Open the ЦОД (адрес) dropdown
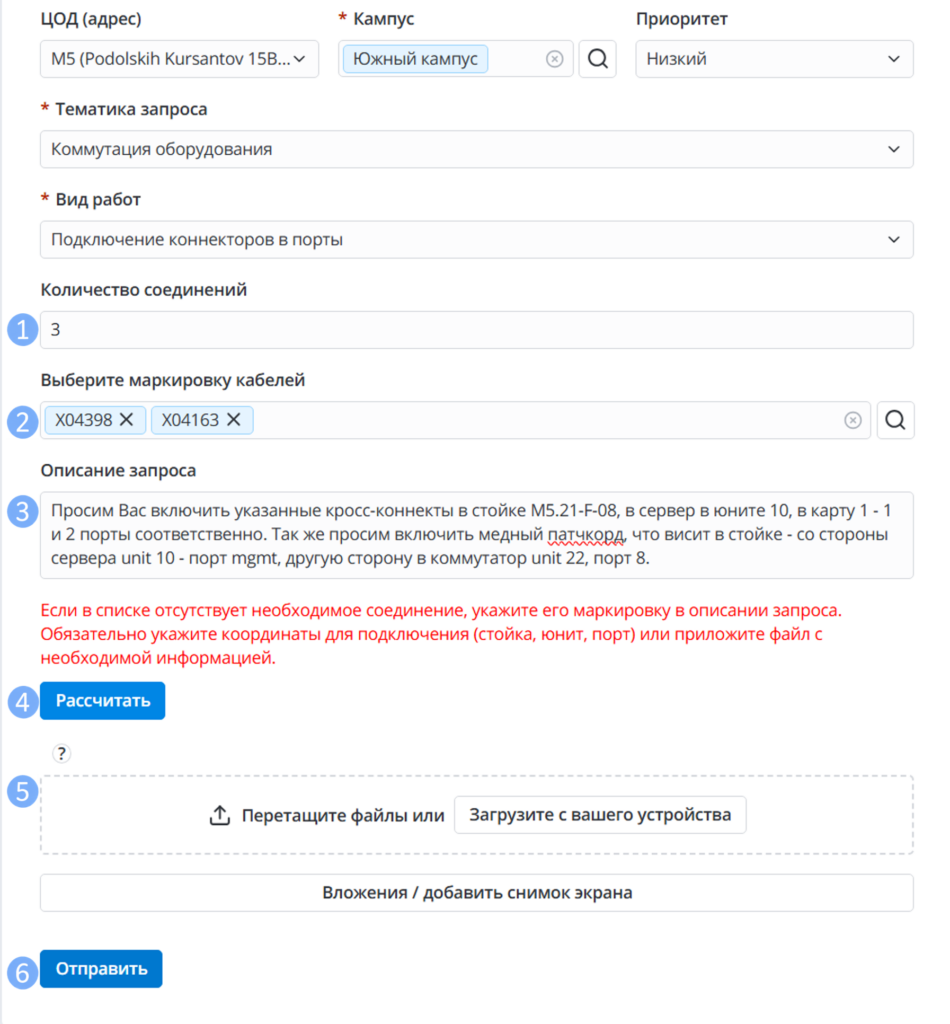950x1024 pixels. click(x=180, y=59)
